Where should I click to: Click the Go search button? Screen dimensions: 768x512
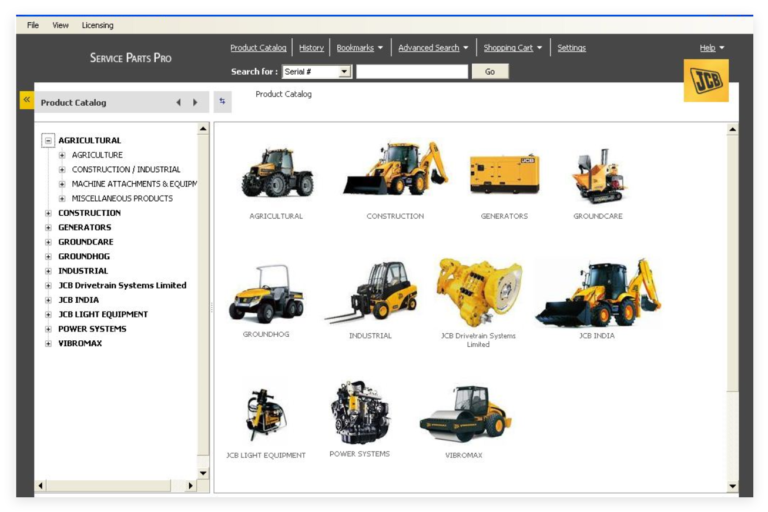(x=490, y=72)
